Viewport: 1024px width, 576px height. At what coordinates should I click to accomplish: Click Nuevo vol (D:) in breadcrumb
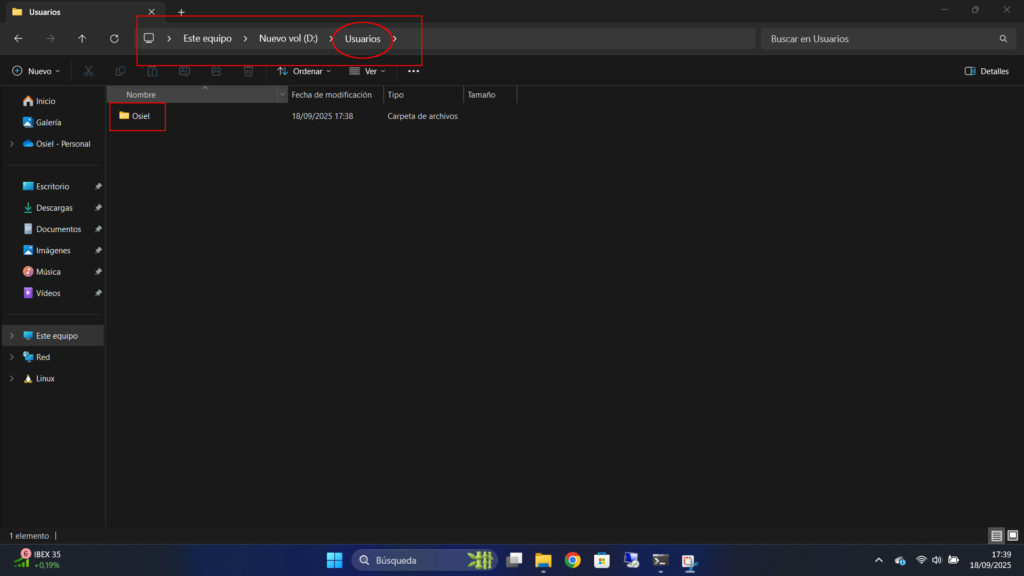click(288, 38)
